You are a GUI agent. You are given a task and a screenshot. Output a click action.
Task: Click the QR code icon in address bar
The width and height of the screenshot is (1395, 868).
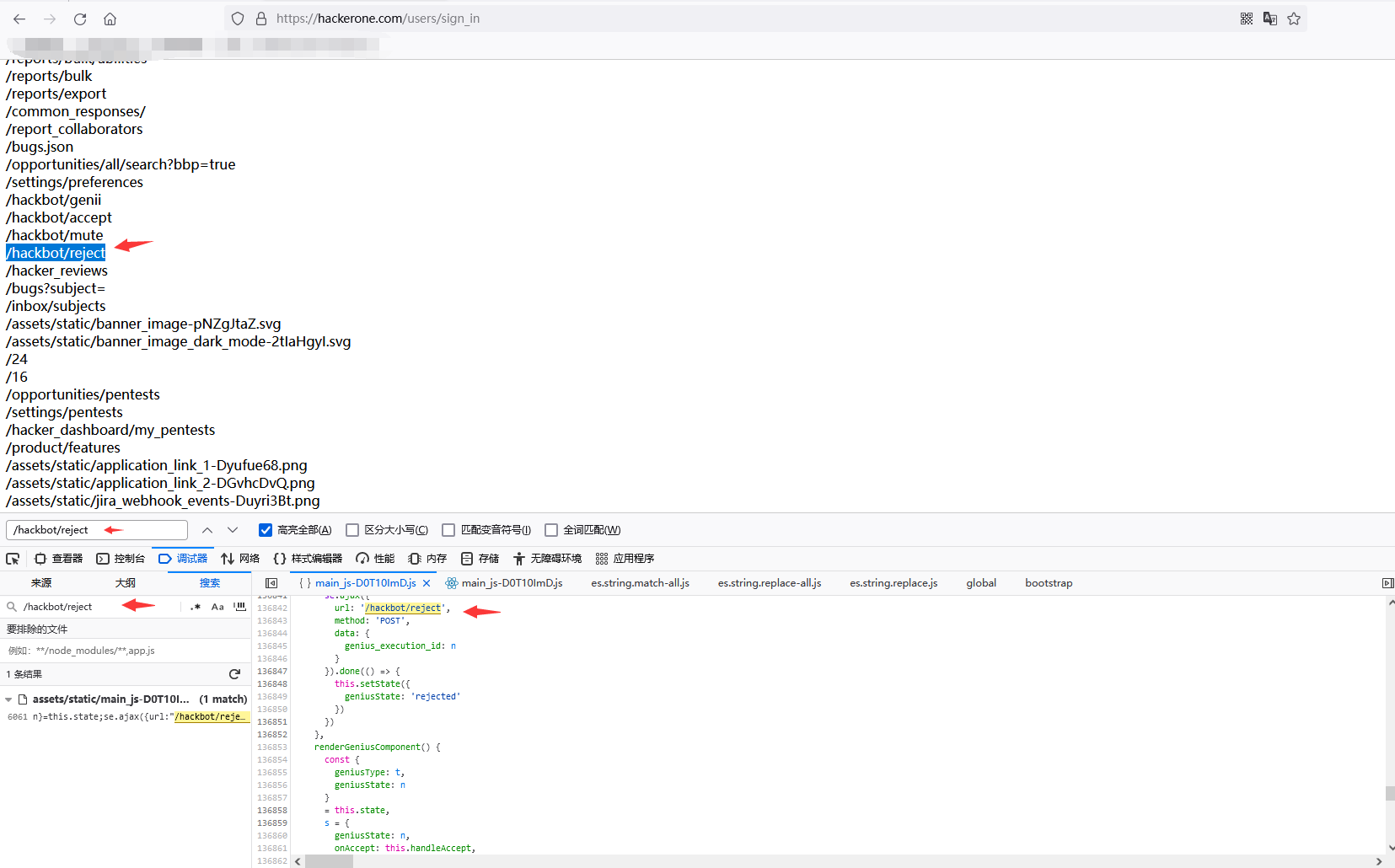click(x=1247, y=19)
